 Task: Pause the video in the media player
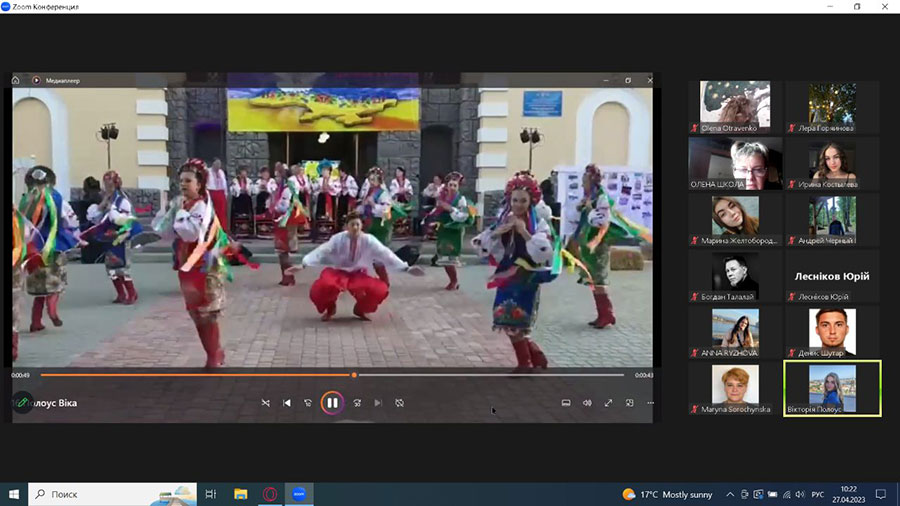pos(332,403)
